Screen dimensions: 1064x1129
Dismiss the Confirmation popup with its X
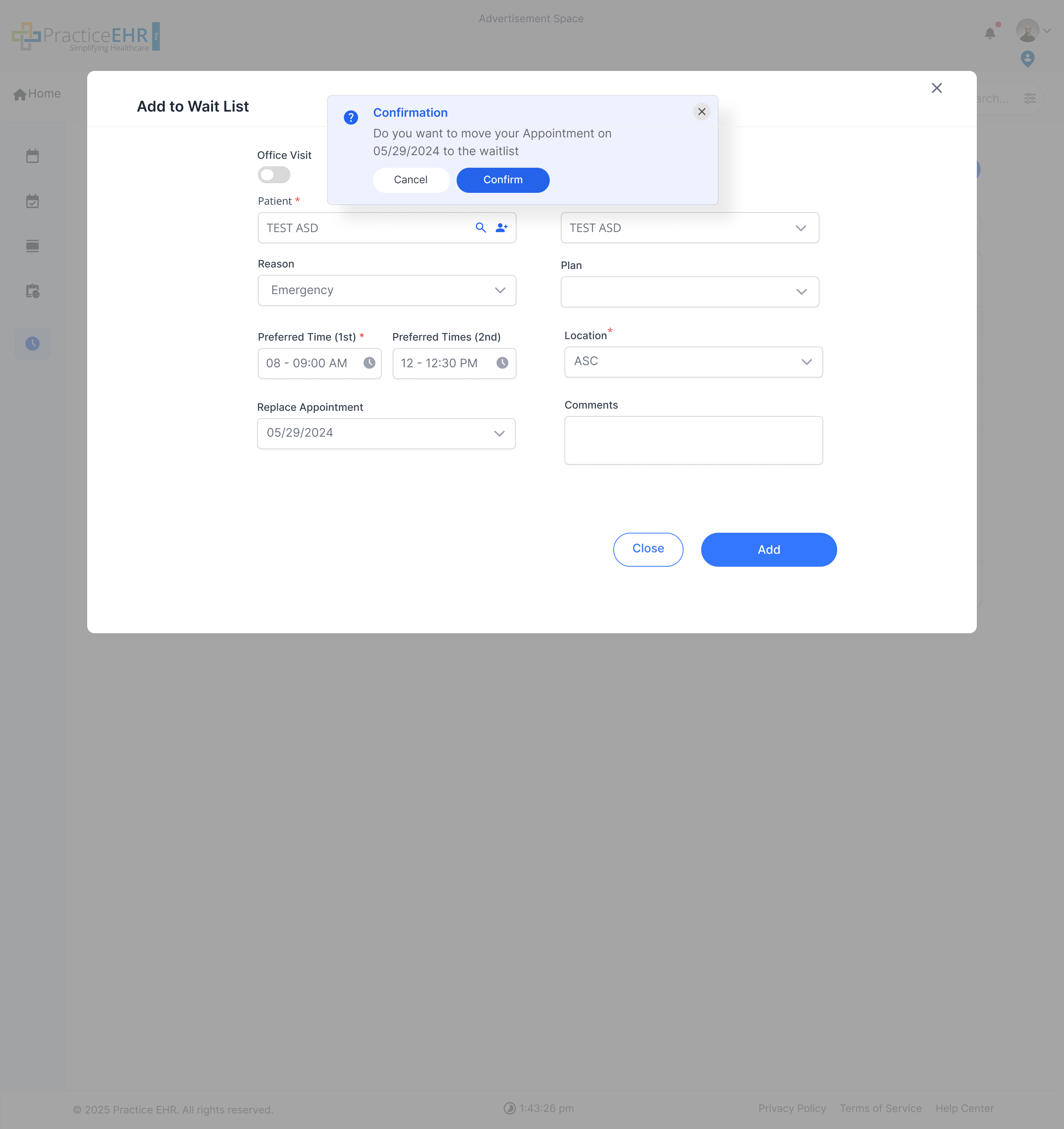point(701,112)
